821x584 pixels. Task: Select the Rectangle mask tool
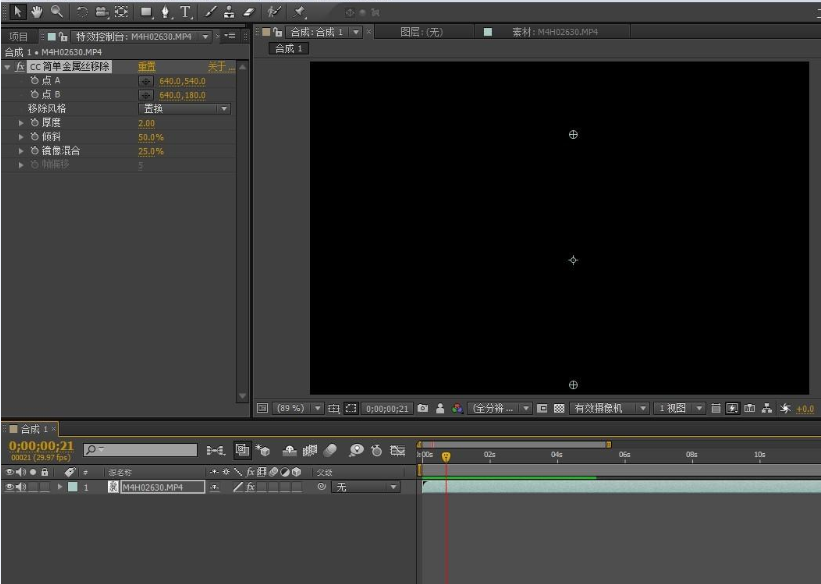[146, 12]
